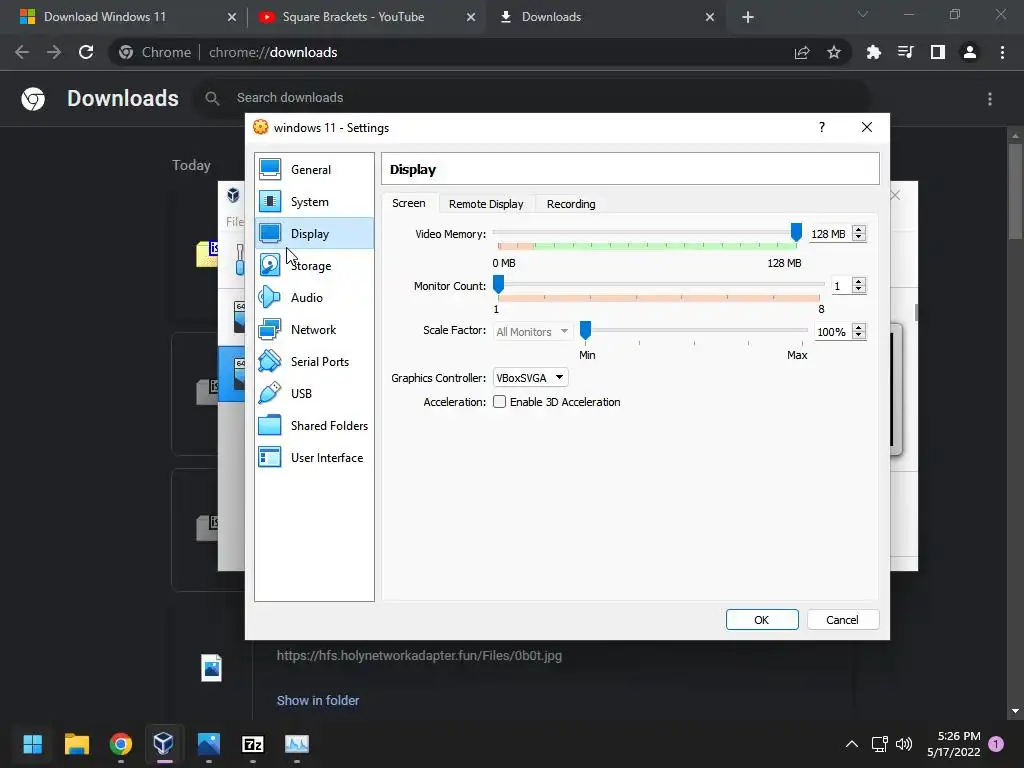Open Storage settings category icon
Screen dimensions: 1024x768
(270, 265)
